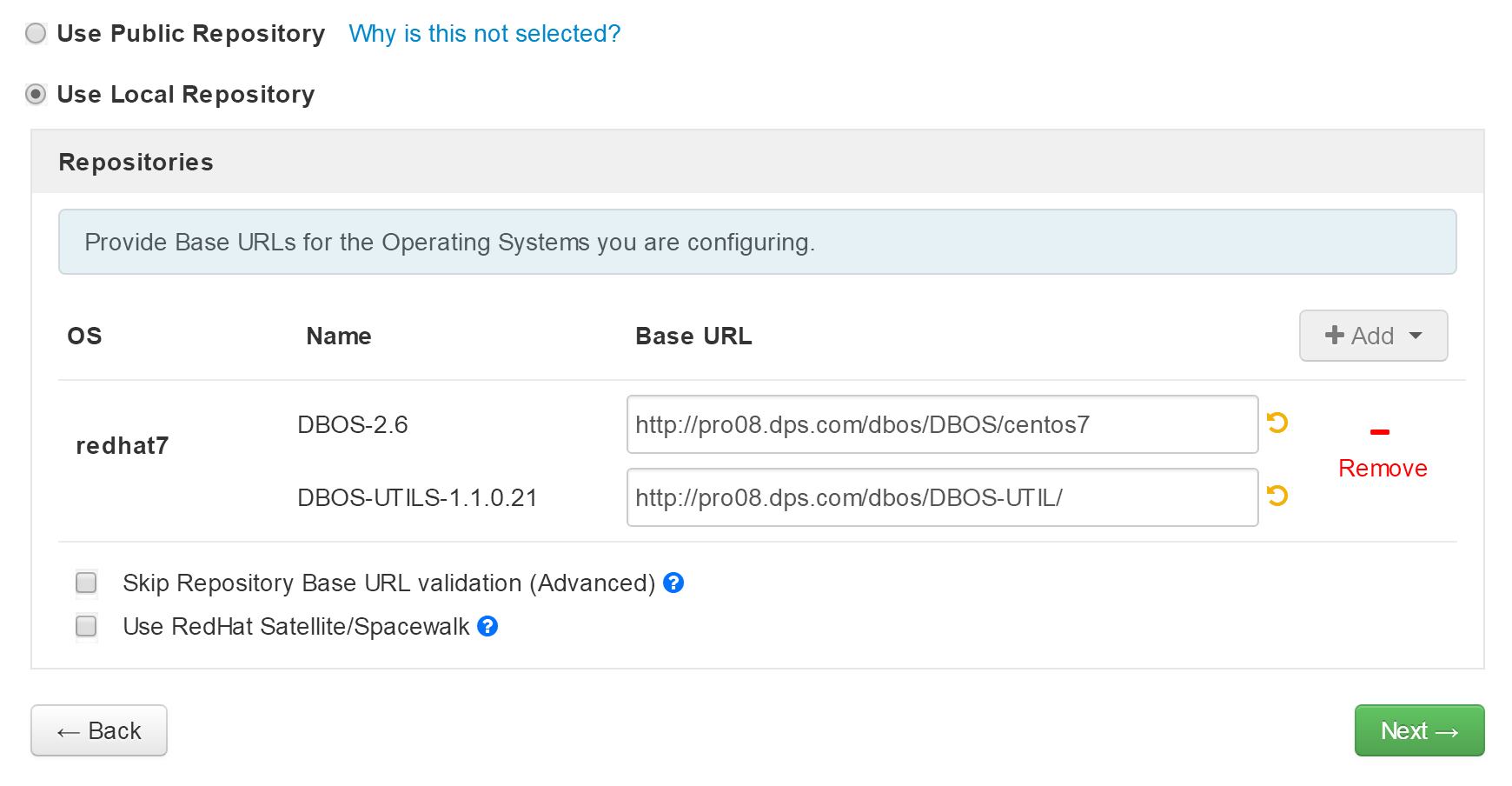The height and width of the screenshot is (786, 1512).
Task: Proceed with the green Next button
Action: [x=1419, y=730]
